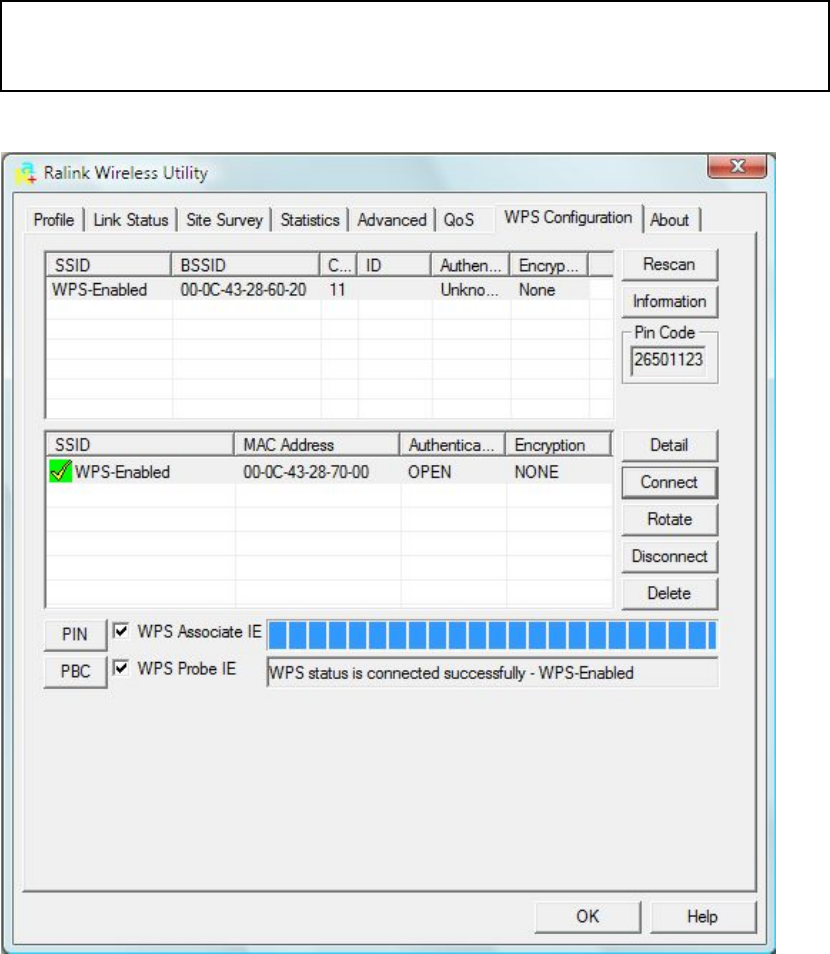Click the Disconnect button
The height and width of the screenshot is (954, 830).
pyautogui.click(x=669, y=556)
